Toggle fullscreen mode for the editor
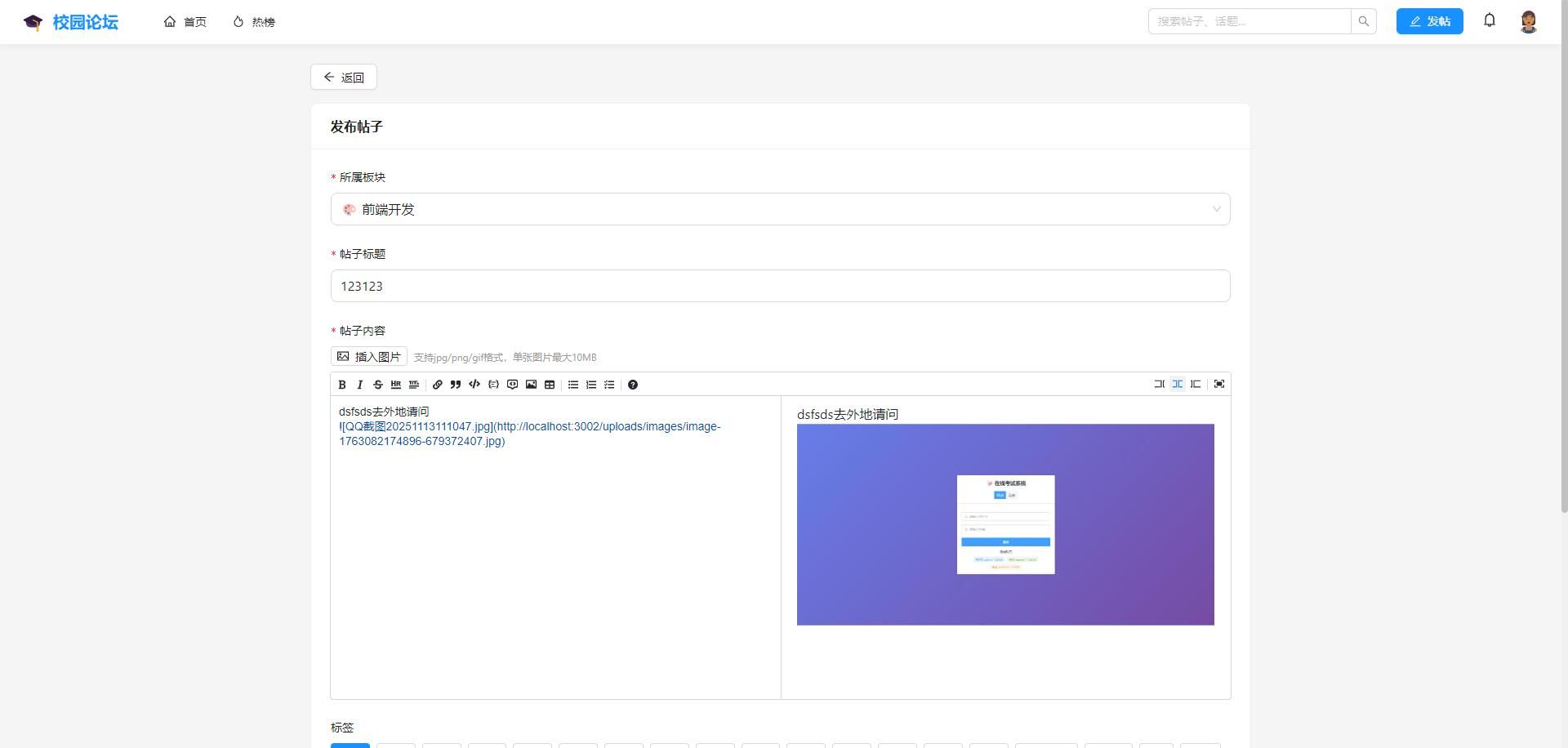The width and height of the screenshot is (1568, 748). point(1219,384)
